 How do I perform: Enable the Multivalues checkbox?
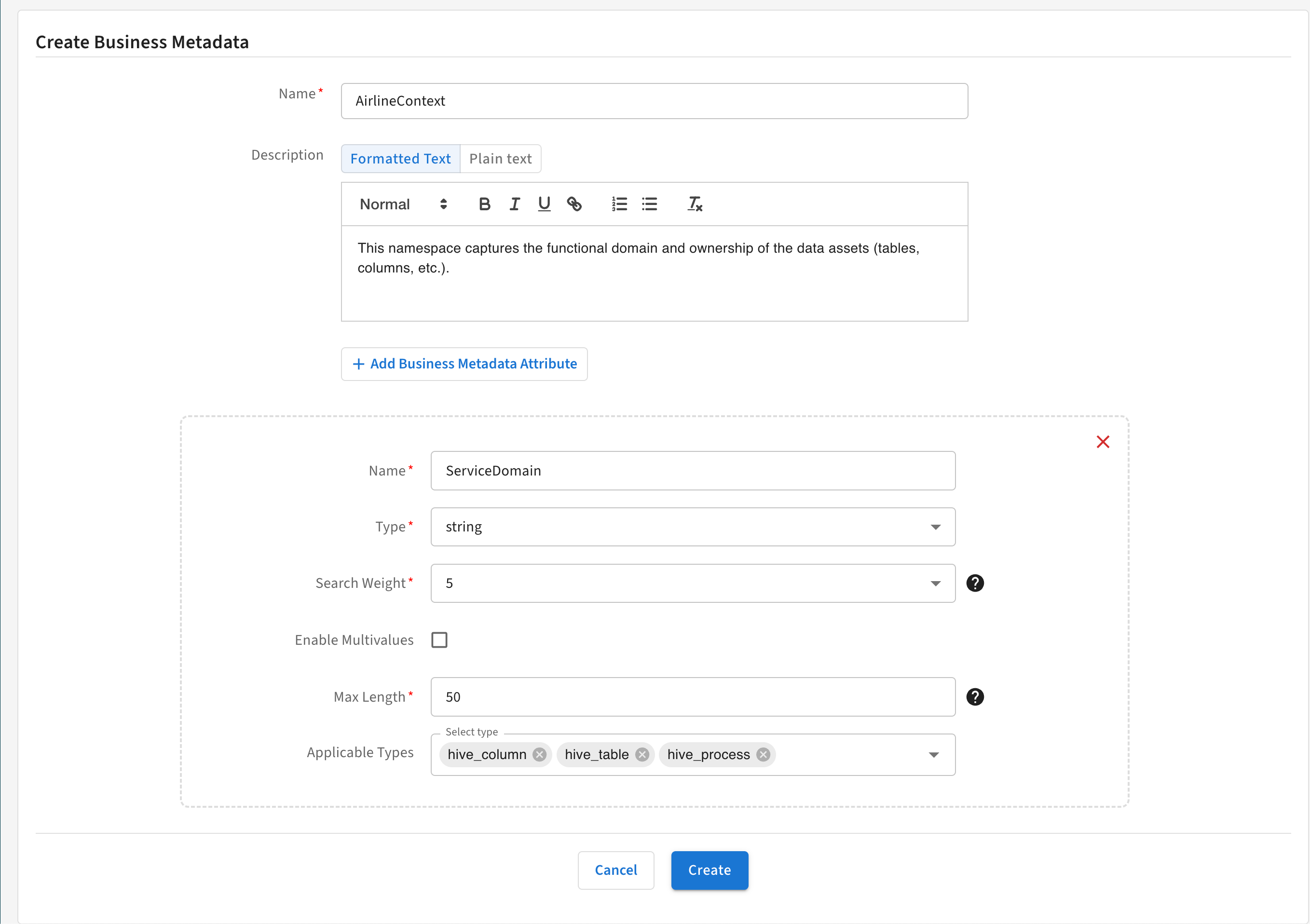pos(439,640)
